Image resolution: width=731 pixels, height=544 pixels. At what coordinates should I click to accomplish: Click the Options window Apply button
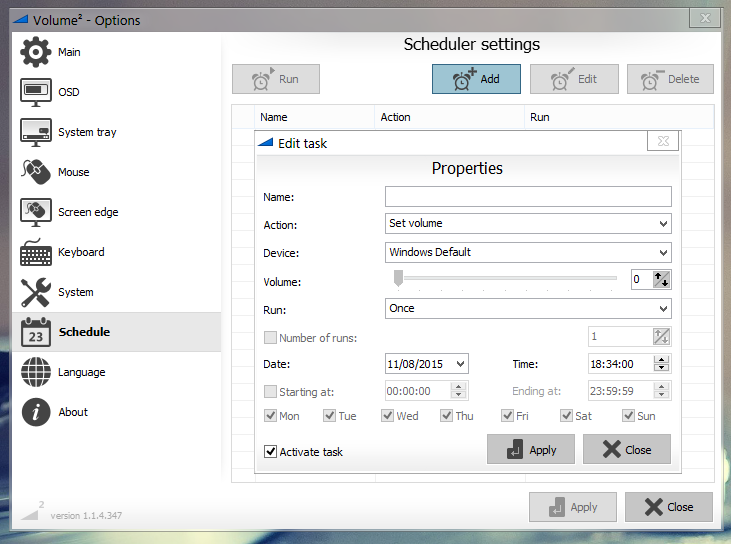pyautogui.click(x=572, y=507)
